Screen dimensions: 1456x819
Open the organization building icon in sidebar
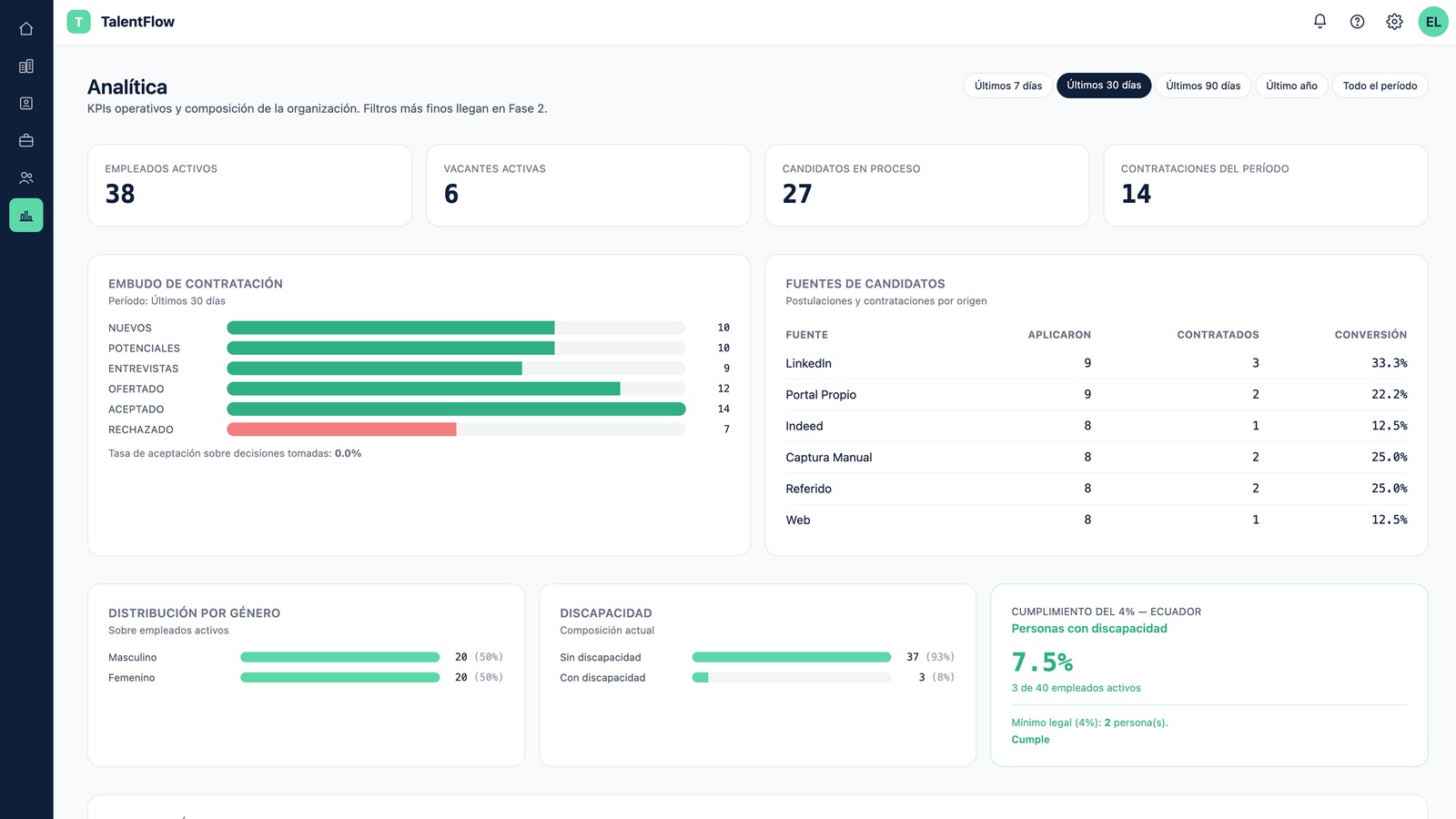coord(26,66)
